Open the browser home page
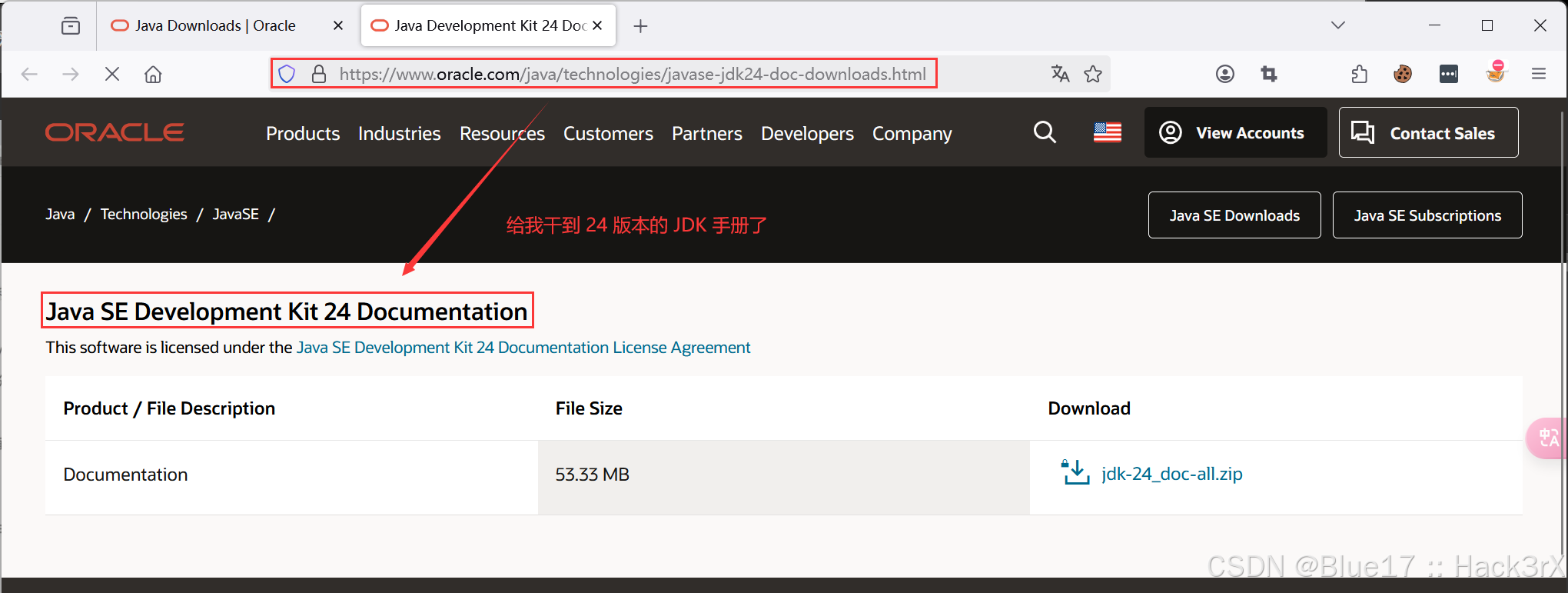Image resolution: width=1568 pixels, height=593 pixels. [x=154, y=74]
